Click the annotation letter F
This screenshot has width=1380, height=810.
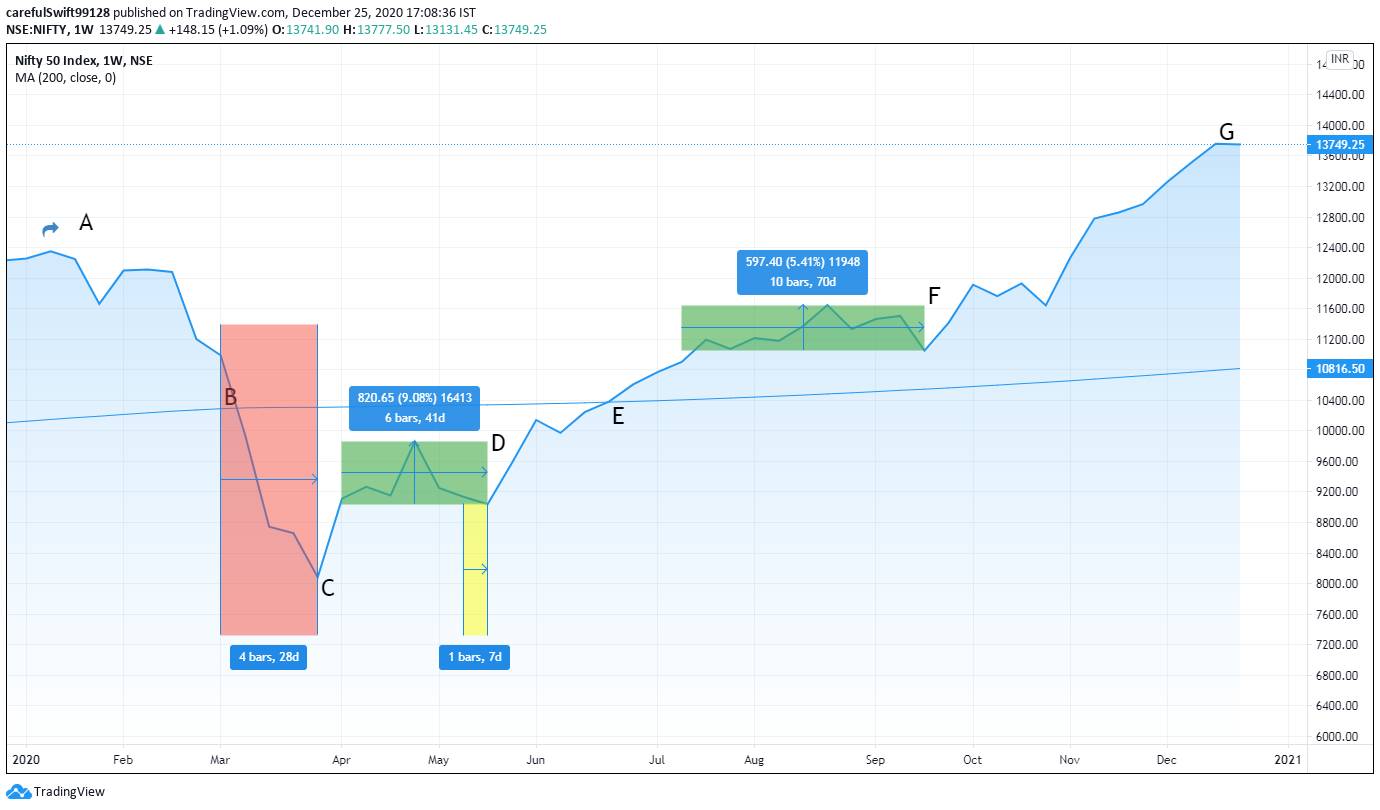(934, 295)
